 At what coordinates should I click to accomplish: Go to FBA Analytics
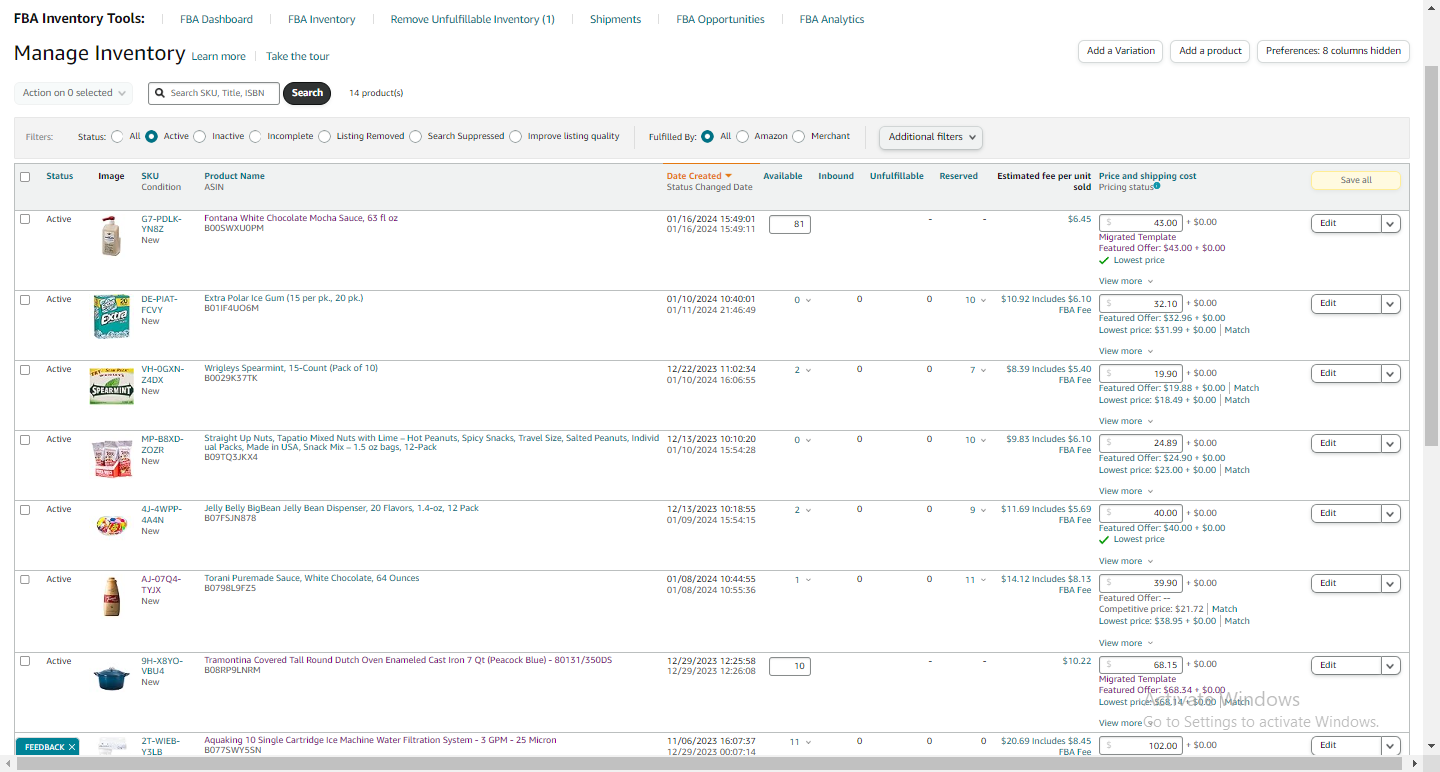click(x=832, y=19)
